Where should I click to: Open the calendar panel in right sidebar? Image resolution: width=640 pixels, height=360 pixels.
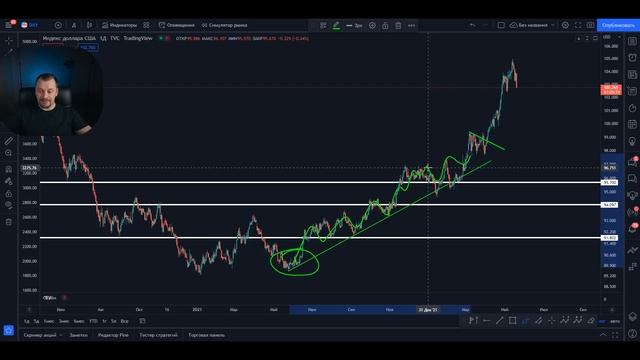[632, 124]
